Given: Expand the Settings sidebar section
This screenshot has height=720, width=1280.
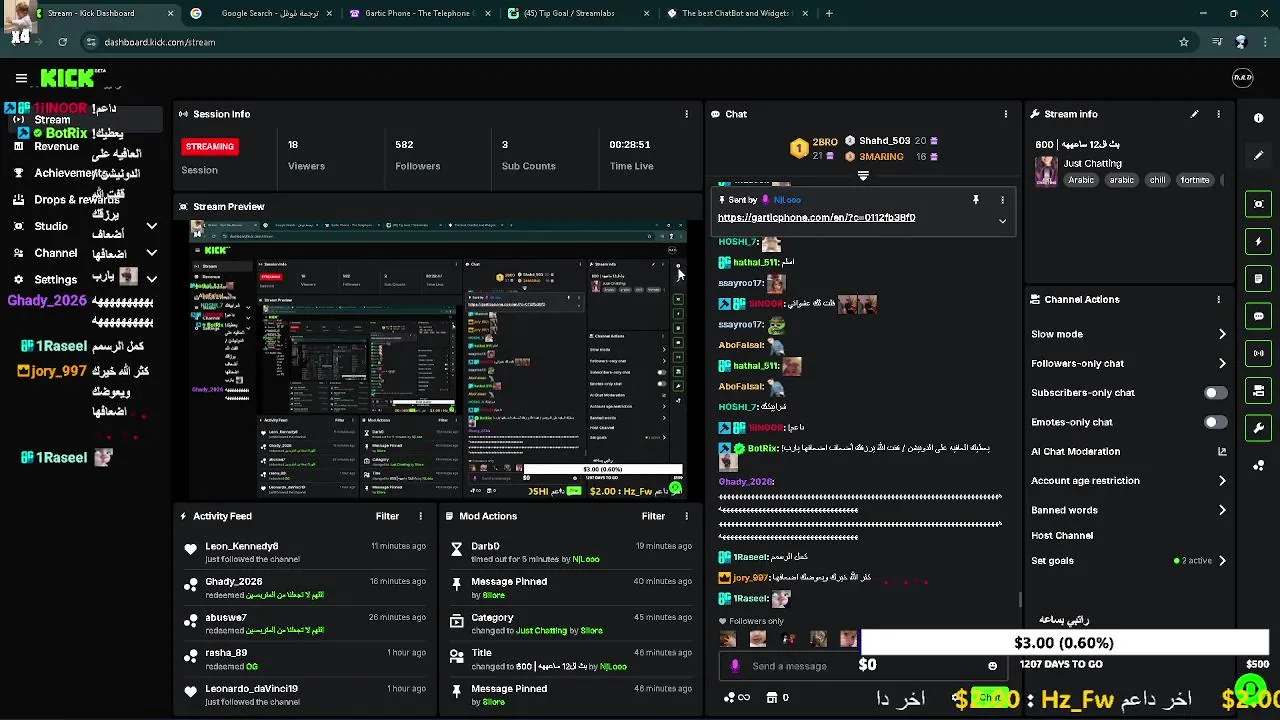Looking at the screenshot, I should click(x=151, y=280).
